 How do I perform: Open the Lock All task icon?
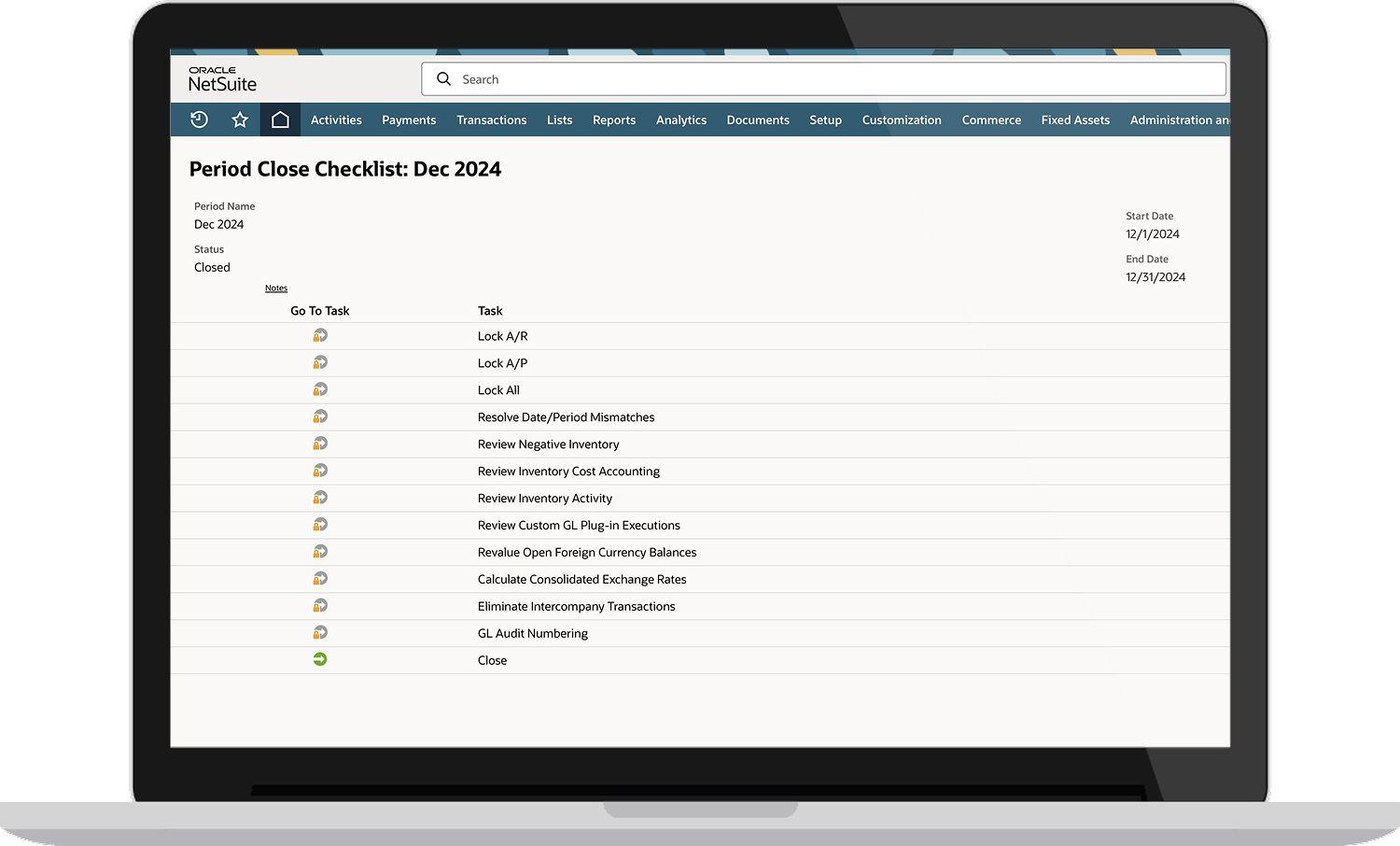point(320,389)
